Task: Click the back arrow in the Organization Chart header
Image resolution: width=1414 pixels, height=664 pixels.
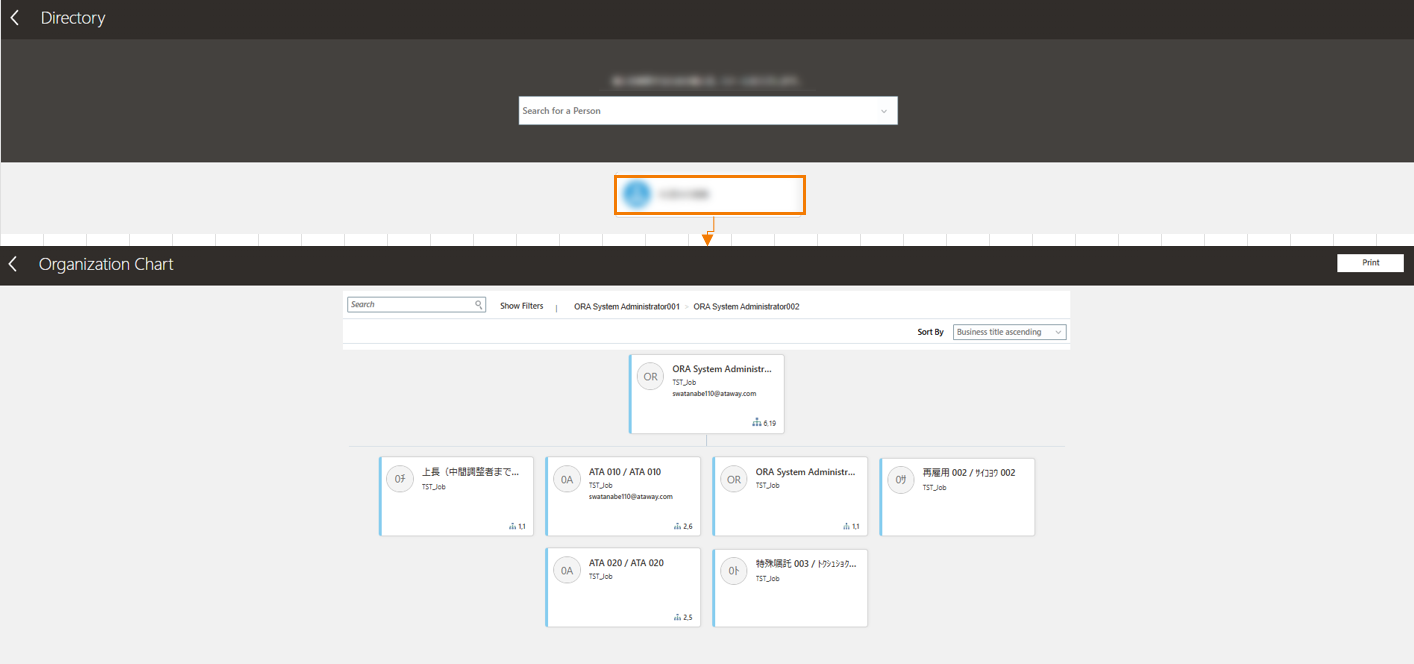Action: point(13,263)
